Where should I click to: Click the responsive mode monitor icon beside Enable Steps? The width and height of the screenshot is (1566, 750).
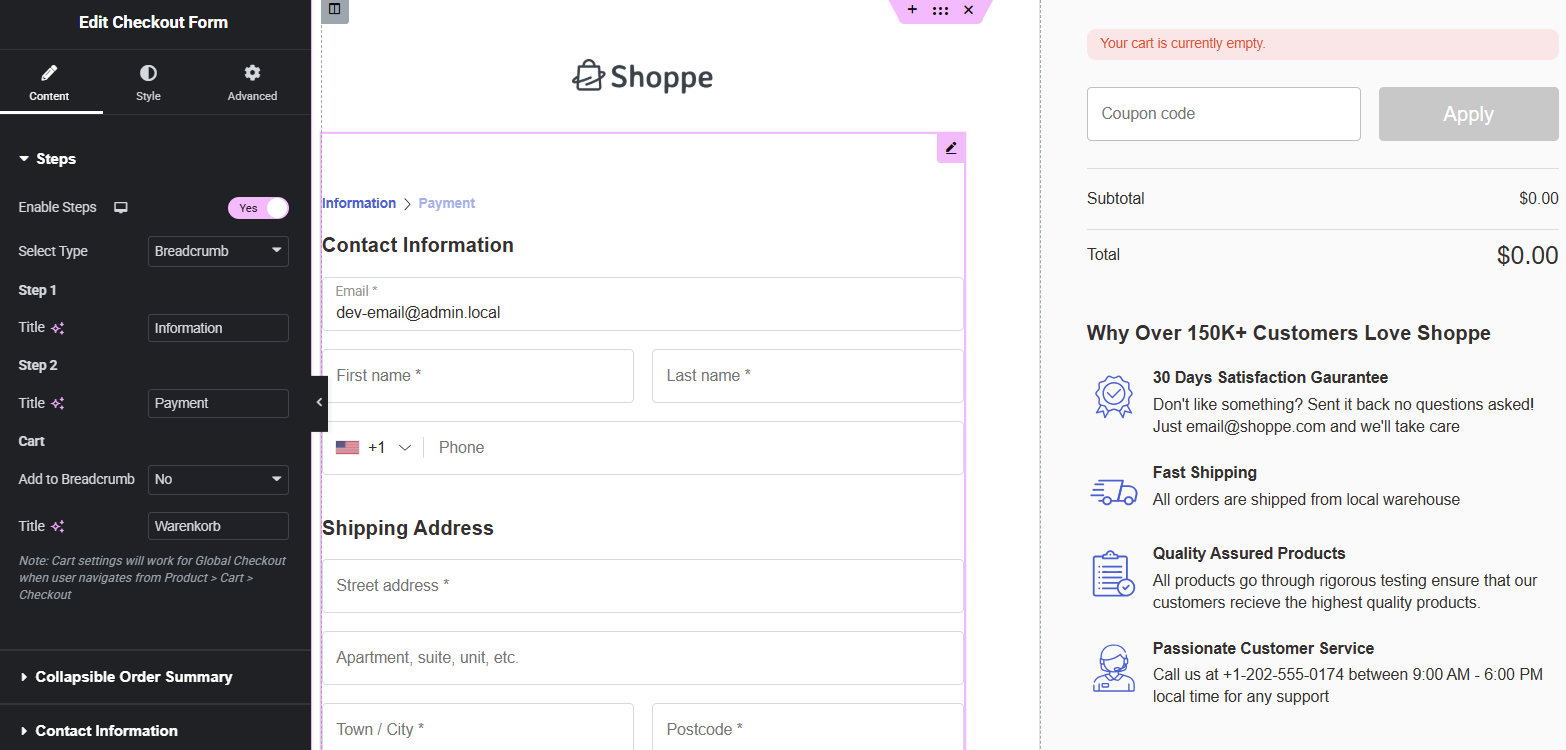tap(121, 208)
